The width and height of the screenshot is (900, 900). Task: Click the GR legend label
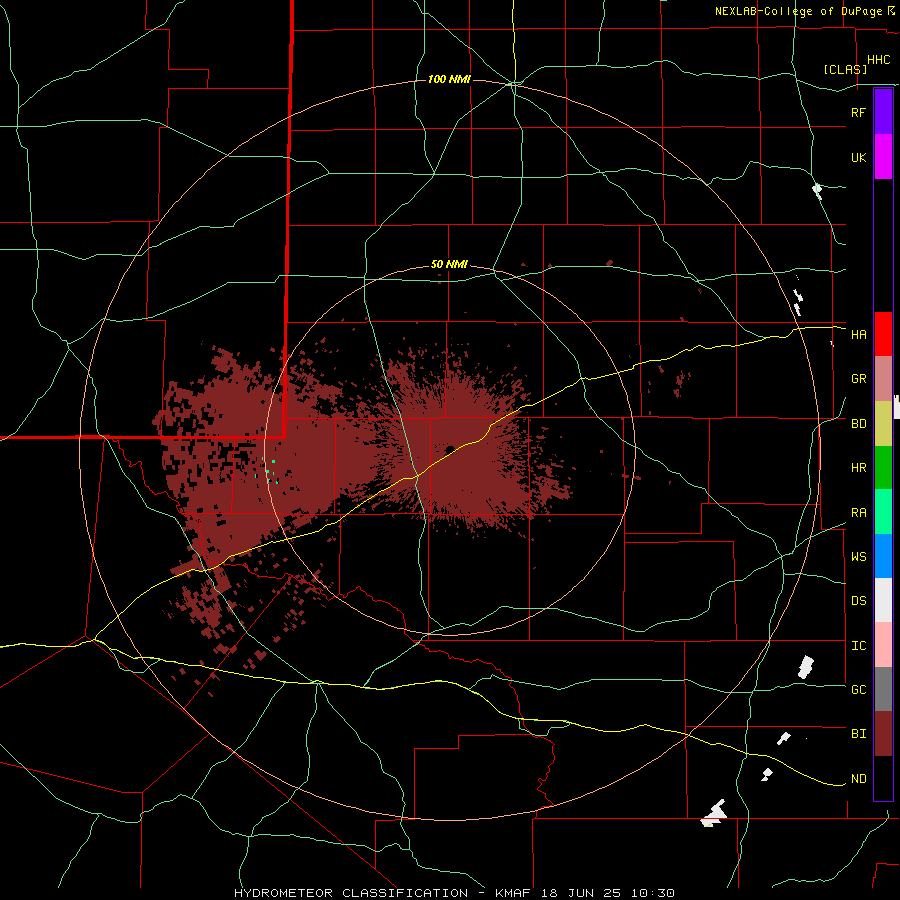[x=858, y=379]
